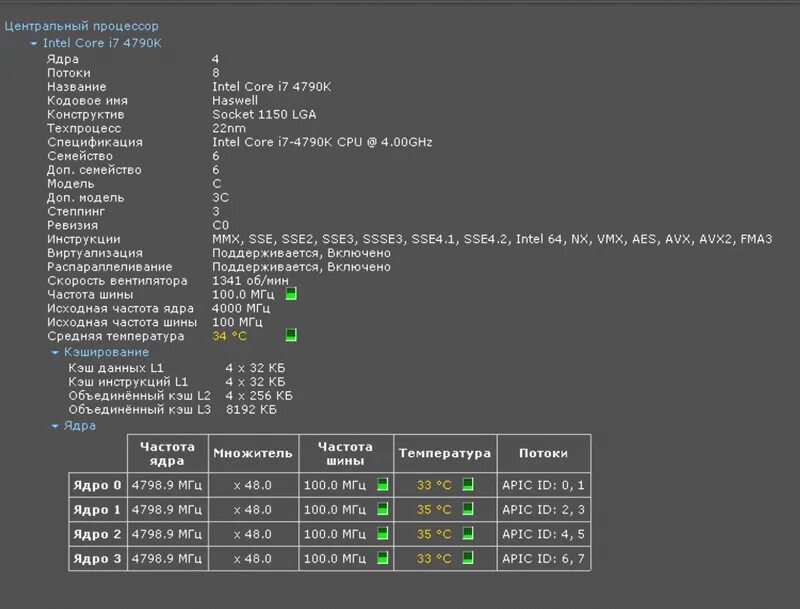Image resolution: width=800 pixels, height=609 pixels.
Task: Click APIC ID: 6, 7 cell
Action: 543,559
